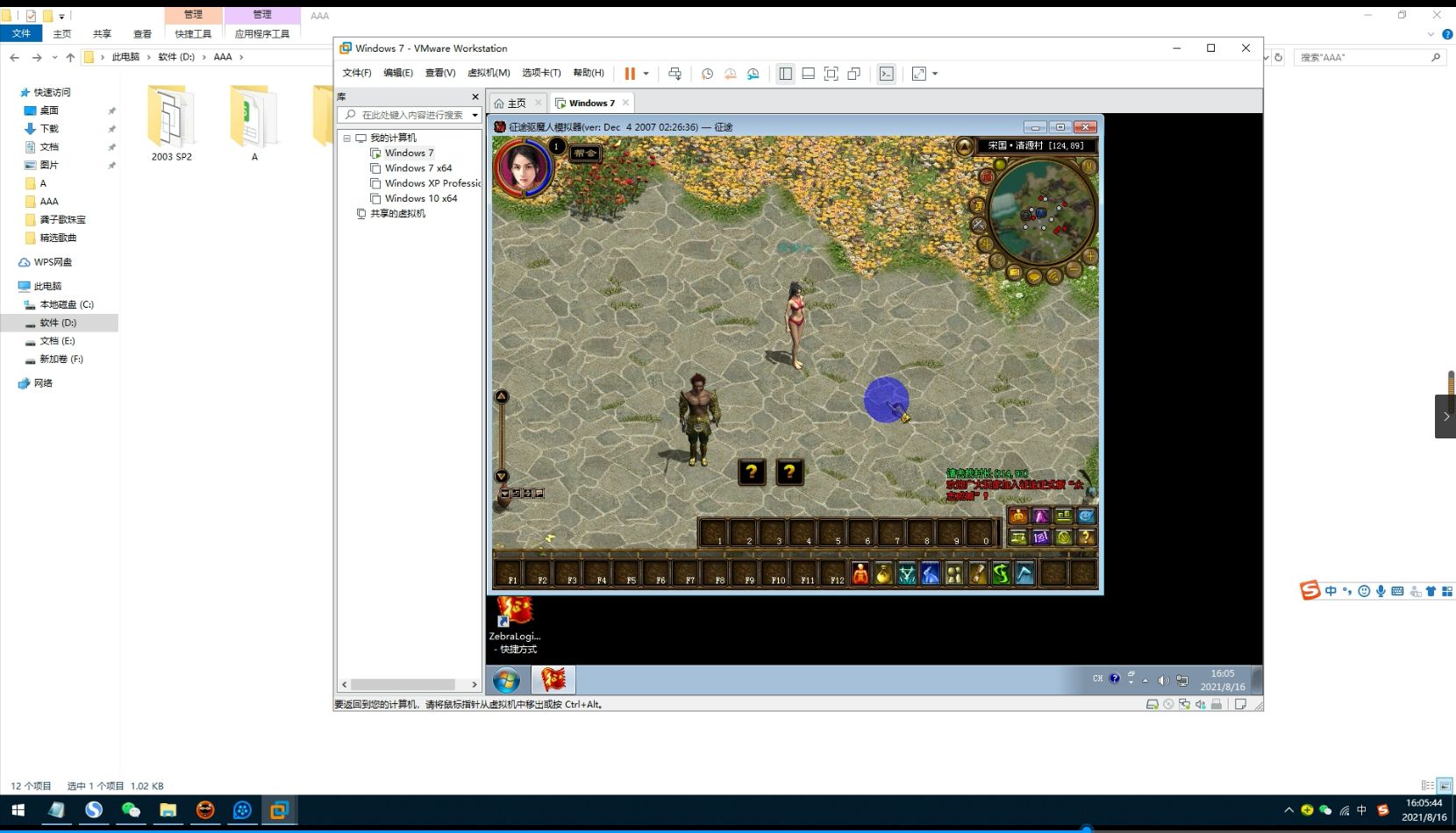The image size is (1456, 833).
Task: Click the stretch guest display icon
Action: [x=919, y=74]
